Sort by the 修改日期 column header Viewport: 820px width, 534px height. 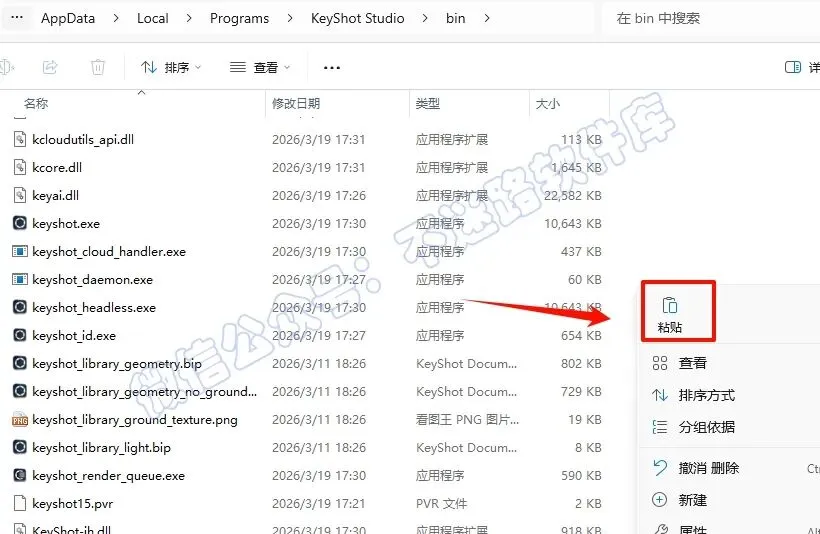click(296, 104)
